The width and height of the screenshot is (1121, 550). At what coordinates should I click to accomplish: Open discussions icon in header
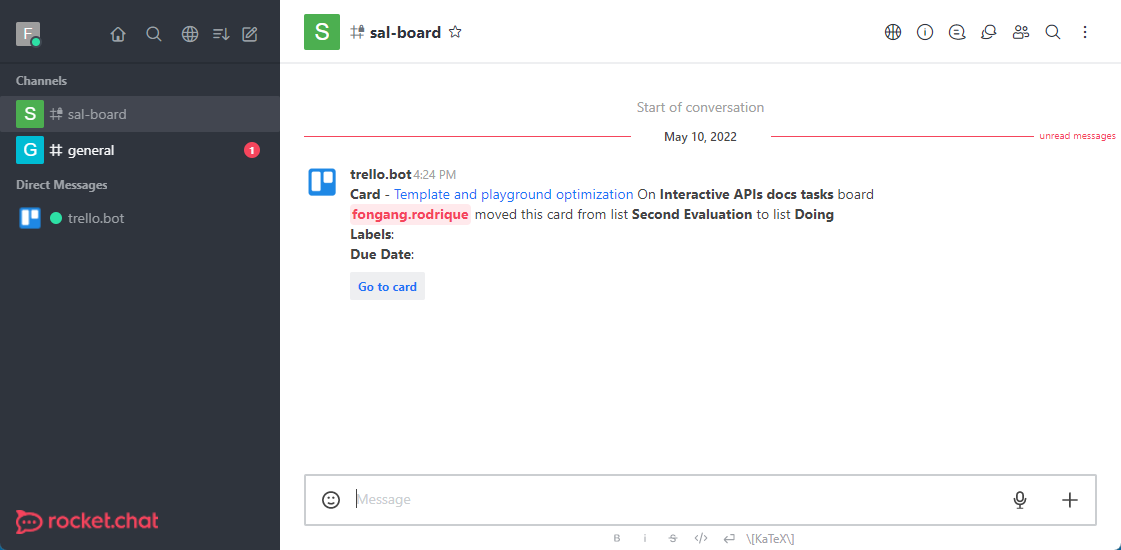pos(989,32)
